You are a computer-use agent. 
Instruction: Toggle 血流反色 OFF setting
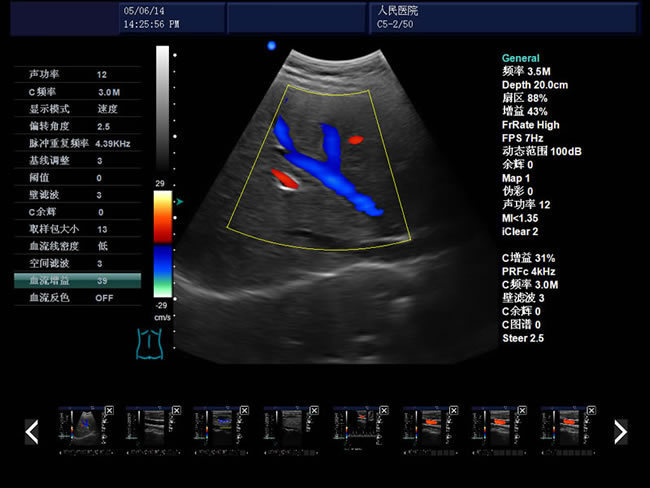click(78, 298)
